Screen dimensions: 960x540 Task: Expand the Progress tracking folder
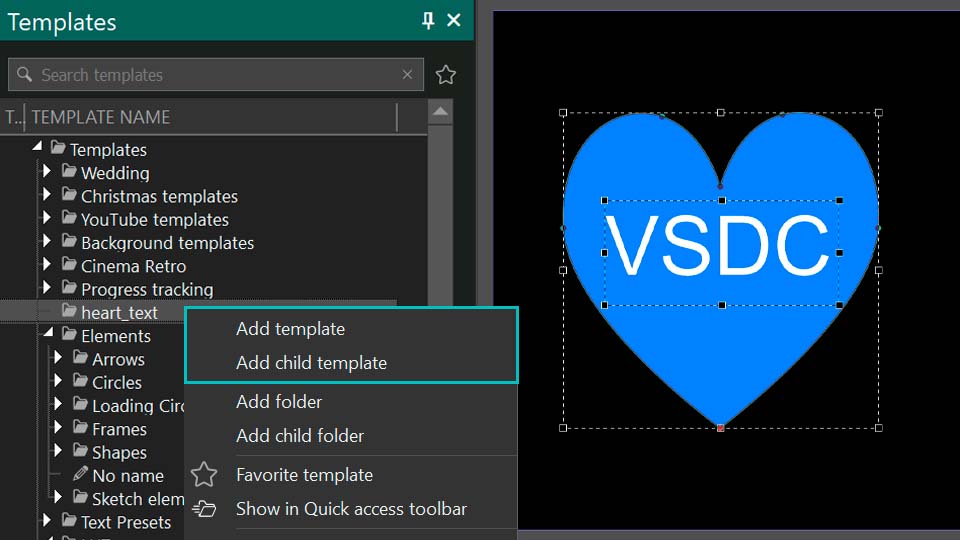coord(47,288)
